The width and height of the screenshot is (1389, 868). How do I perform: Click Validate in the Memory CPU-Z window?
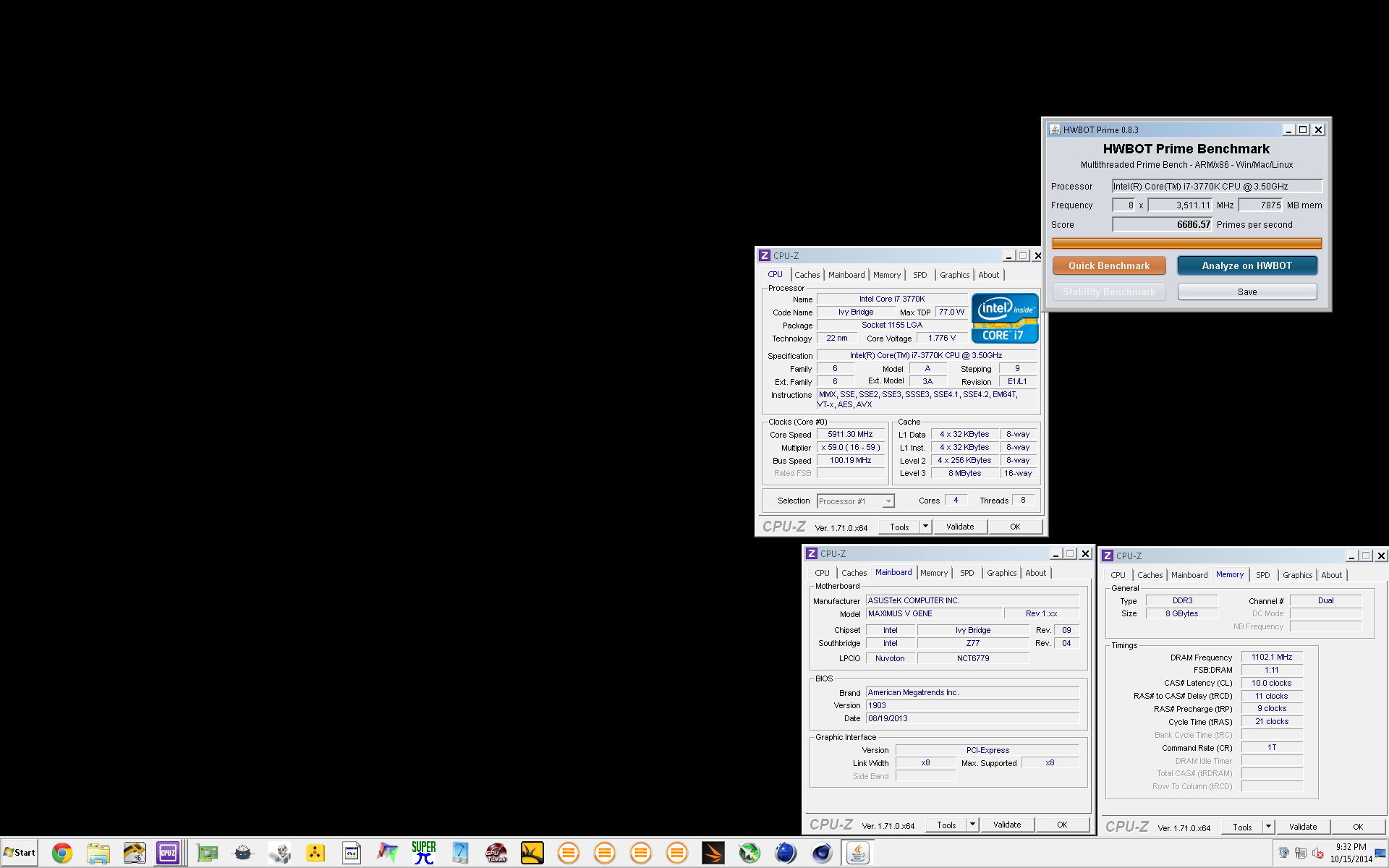(1303, 827)
